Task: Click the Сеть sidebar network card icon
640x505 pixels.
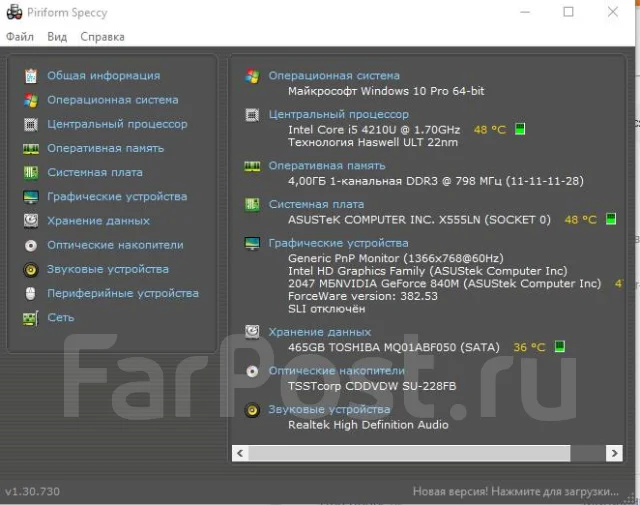Action: [x=31, y=318]
